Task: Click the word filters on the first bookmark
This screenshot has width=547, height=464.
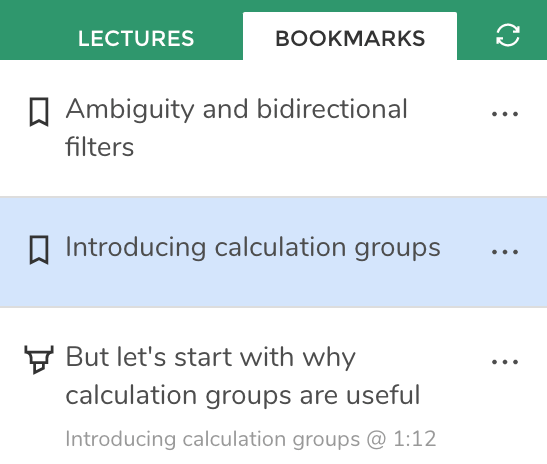Action: 100,147
